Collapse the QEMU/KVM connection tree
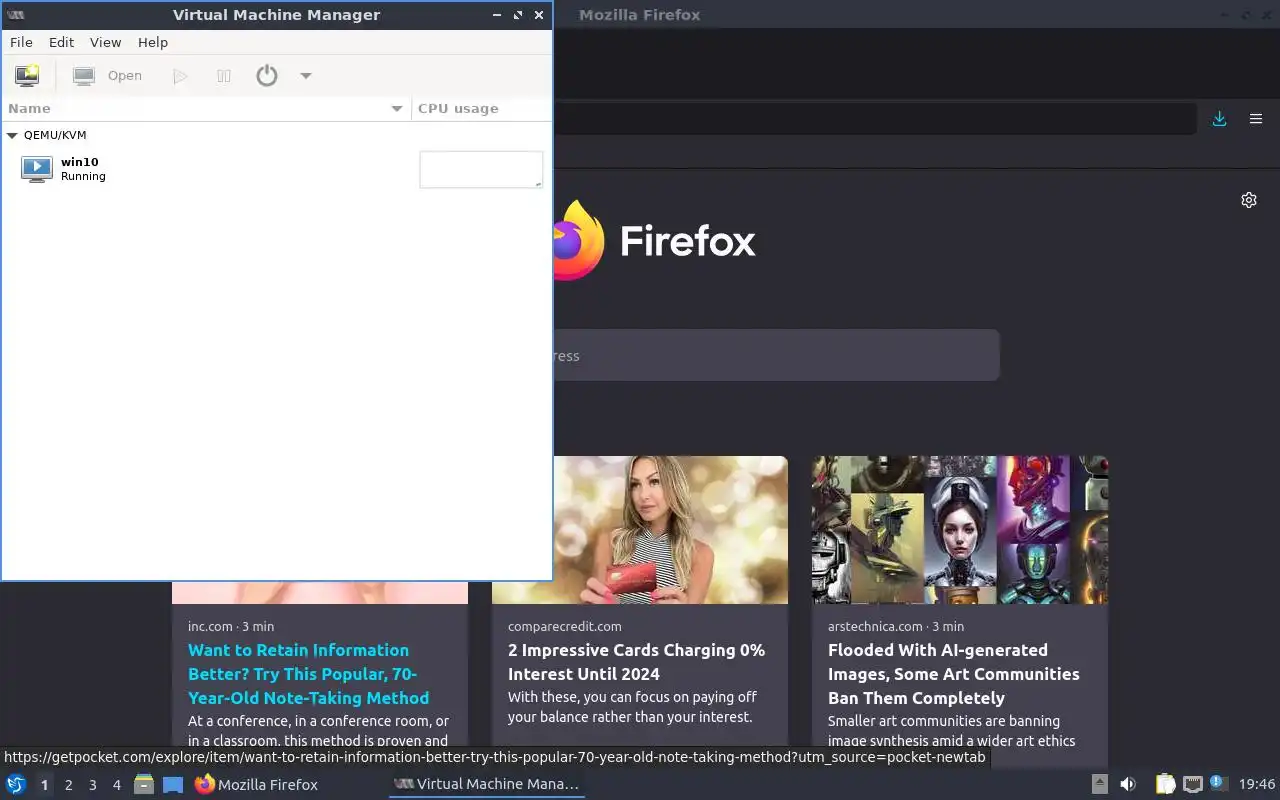 12,135
